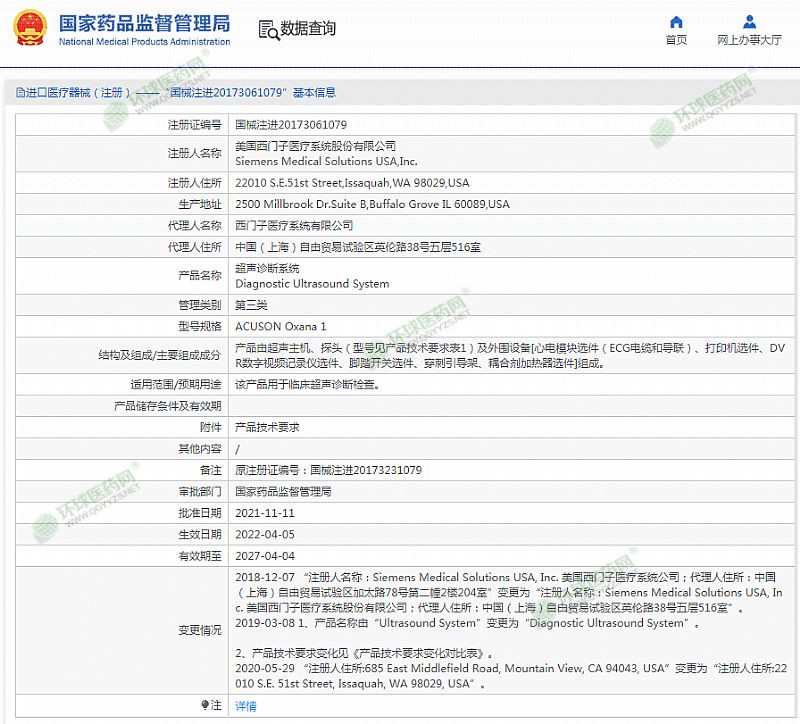Image resolution: width=800 pixels, height=724 pixels.
Task: Open the 首页 home page link
Action: (x=676, y=41)
